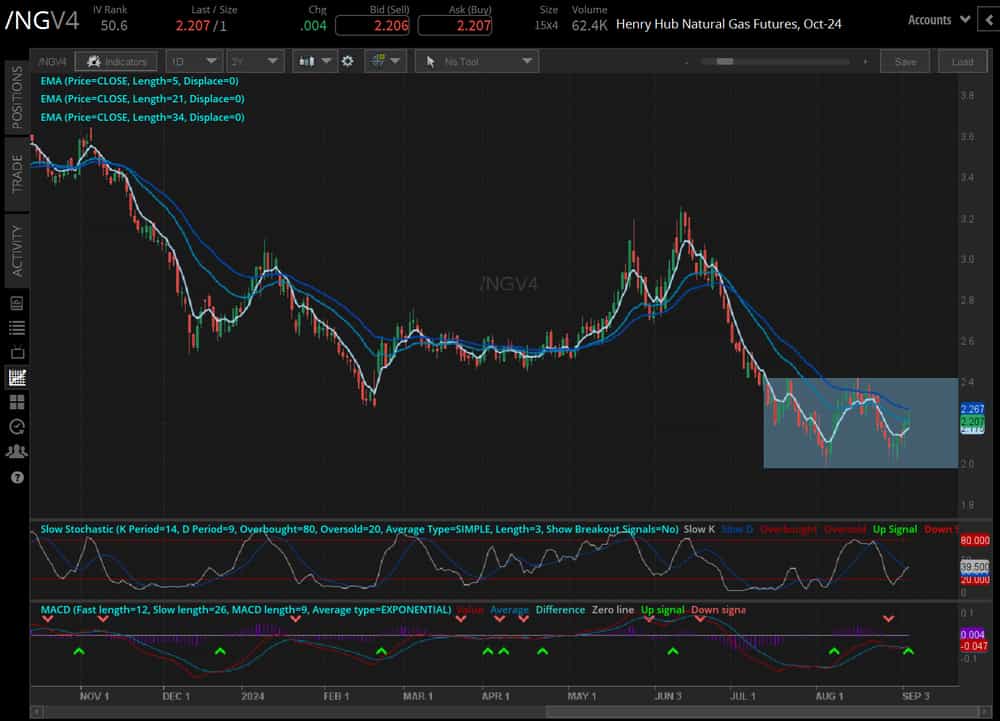
Task: Click the help question mark icon
Action: [x=14, y=478]
